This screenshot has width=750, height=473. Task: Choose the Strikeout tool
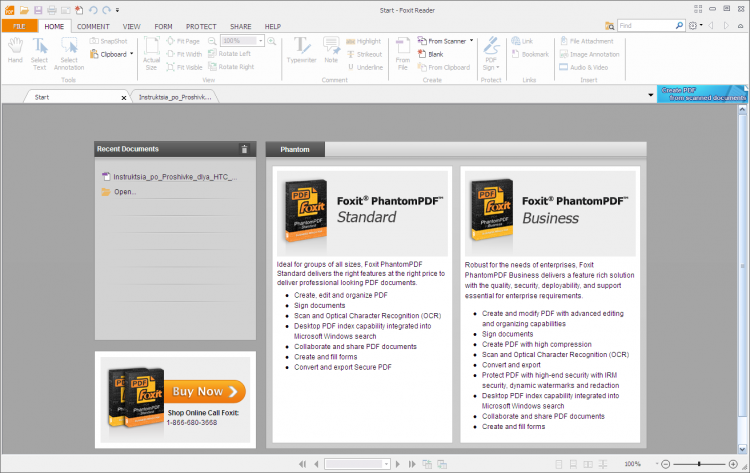(x=364, y=54)
